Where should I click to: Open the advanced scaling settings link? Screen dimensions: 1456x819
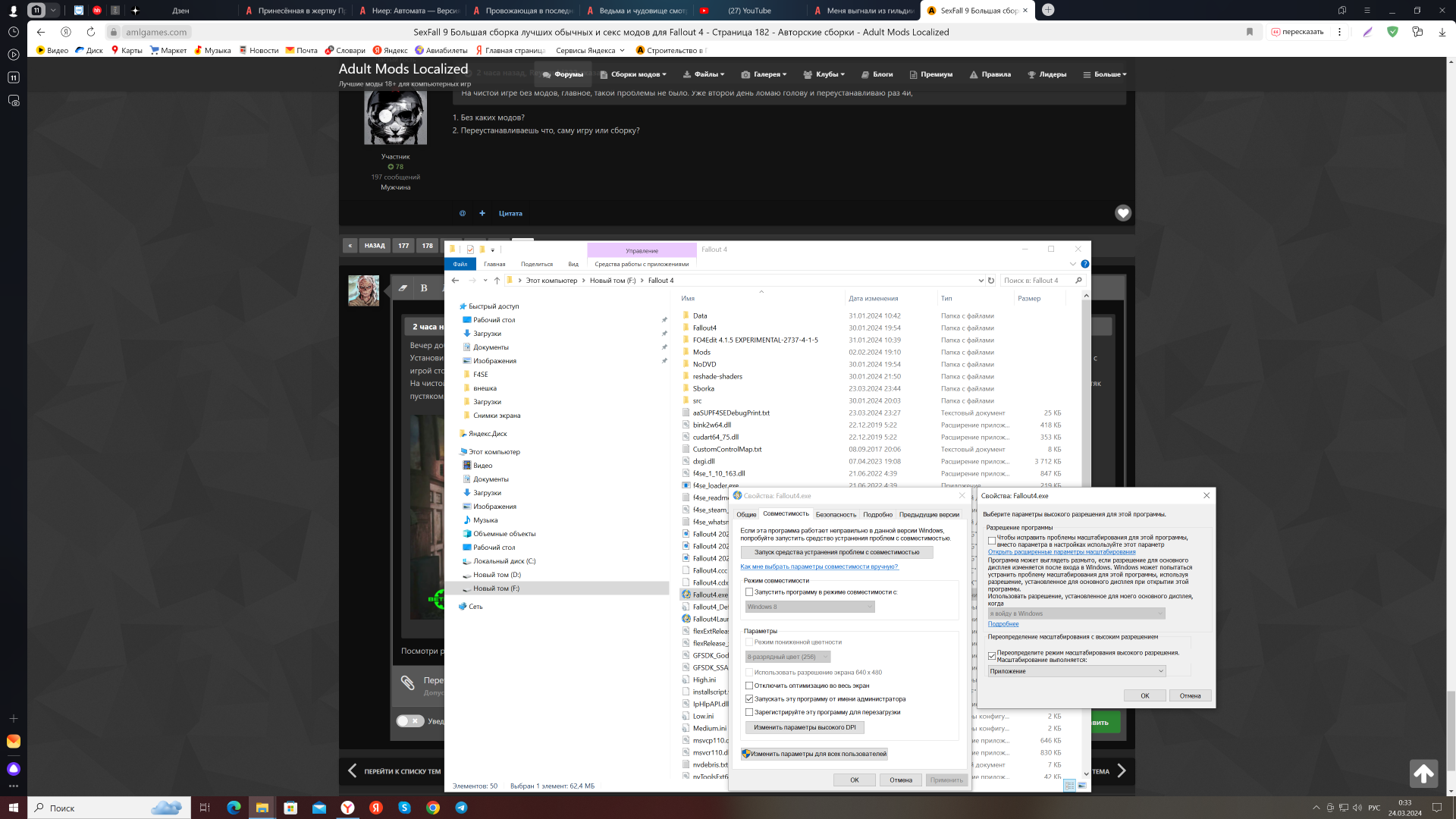coord(1062,552)
